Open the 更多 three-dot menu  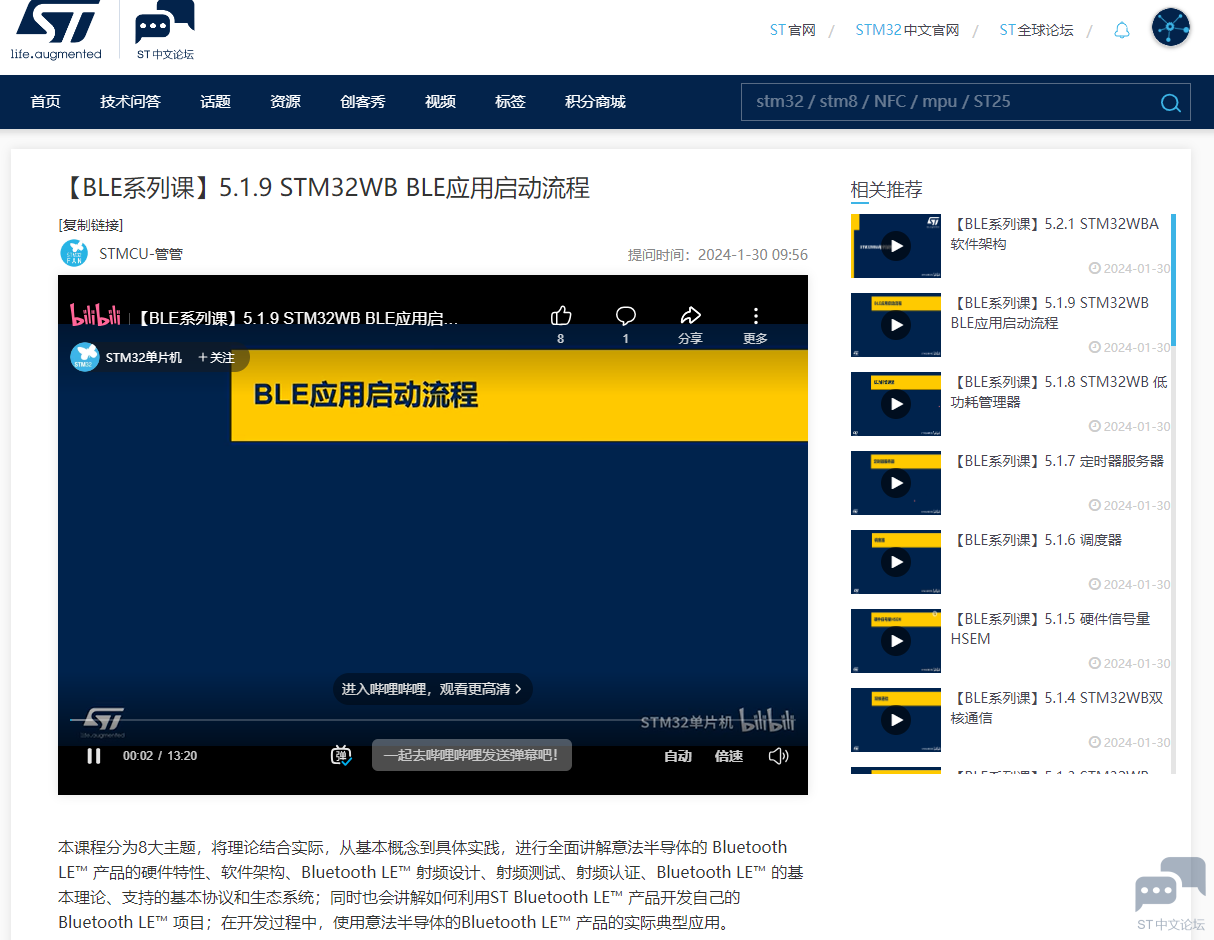tap(756, 316)
